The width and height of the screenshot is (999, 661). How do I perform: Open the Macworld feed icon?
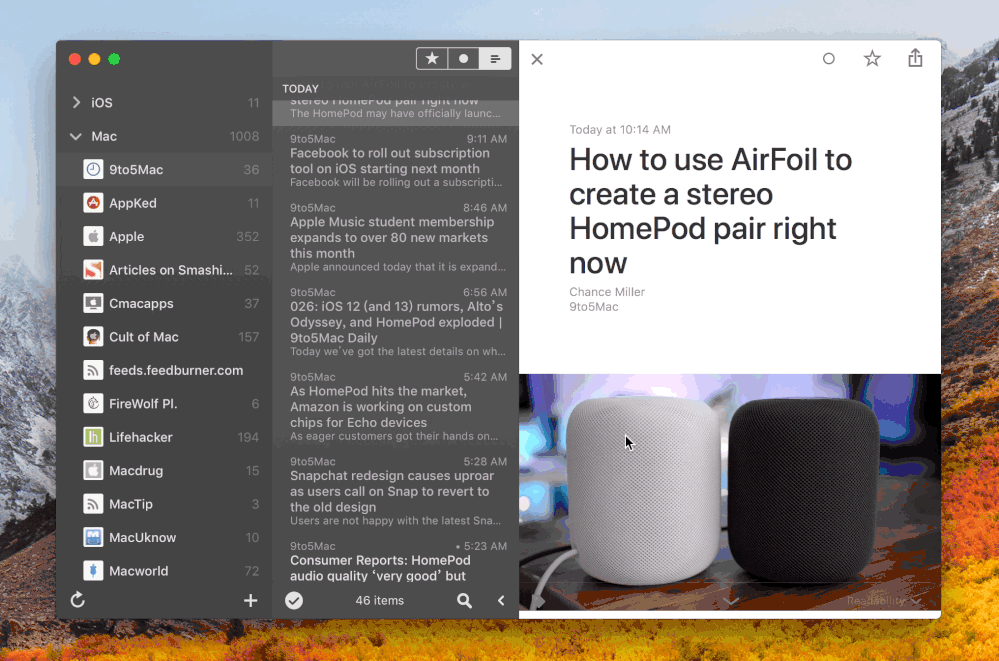tap(93, 571)
